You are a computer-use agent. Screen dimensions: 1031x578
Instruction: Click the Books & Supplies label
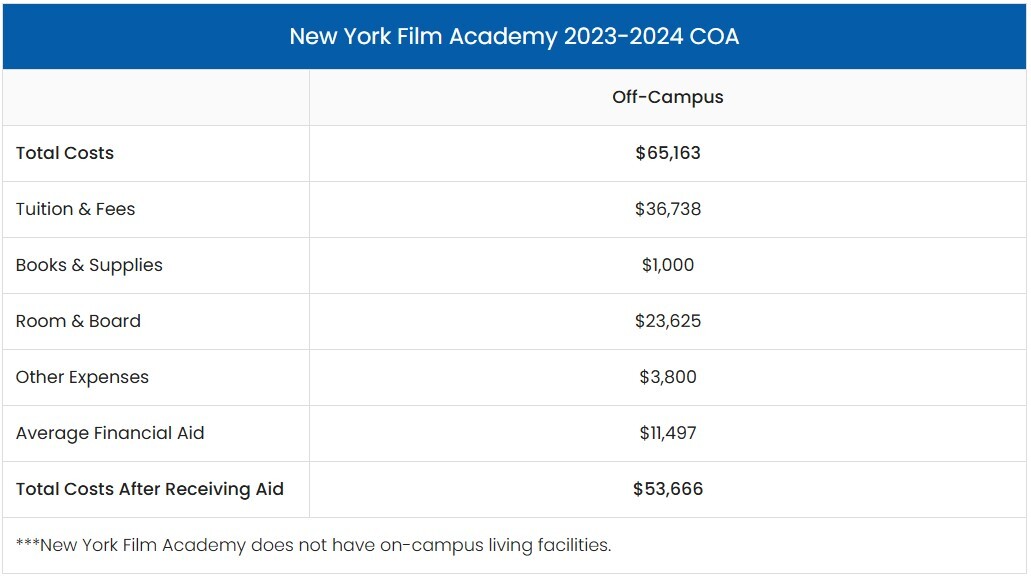point(89,265)
